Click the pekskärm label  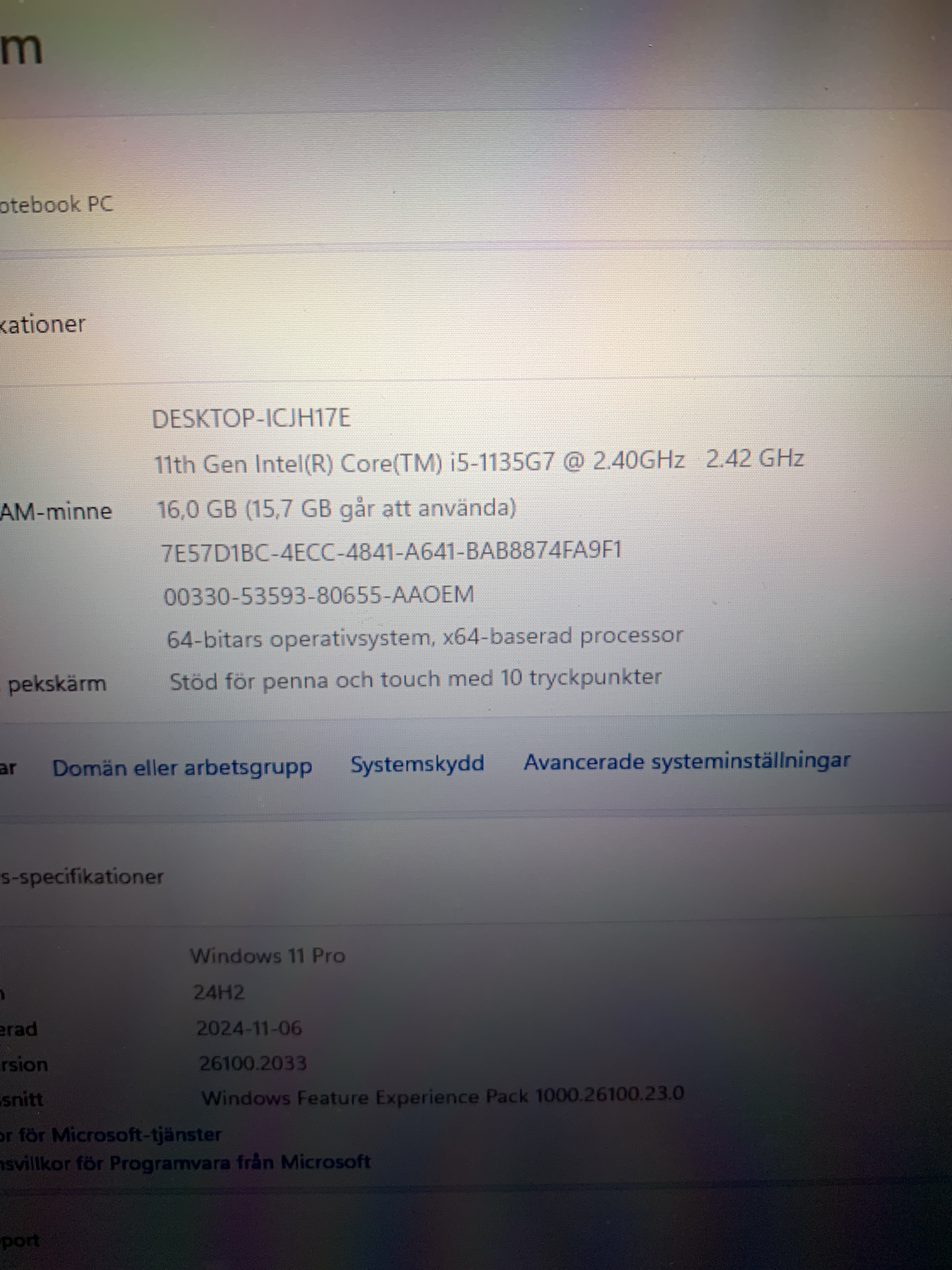pyautogui.click(x=57, y=684)
